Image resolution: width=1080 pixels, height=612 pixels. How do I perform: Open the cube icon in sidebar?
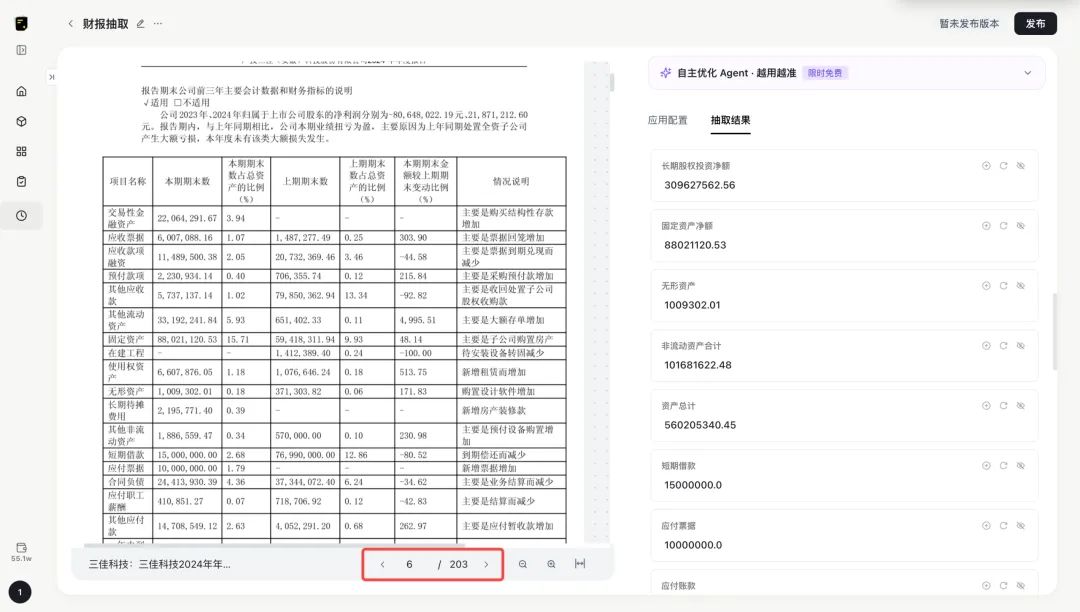pos(21,121)
